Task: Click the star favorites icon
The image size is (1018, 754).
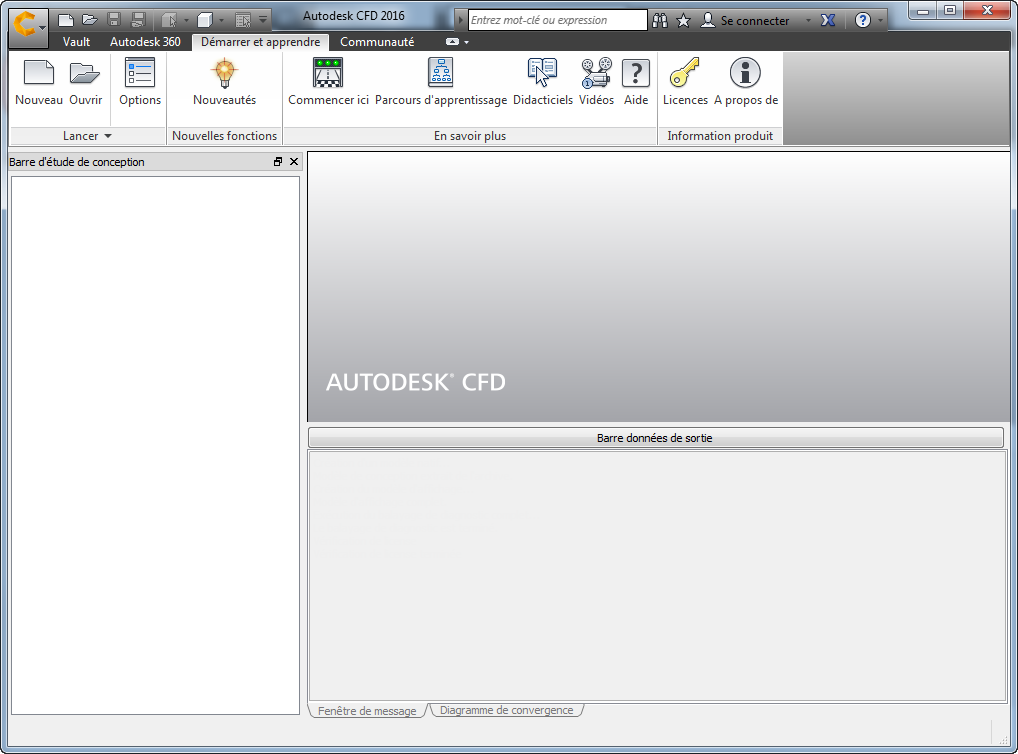Action: pyautogui.click(x=683, y=21)
